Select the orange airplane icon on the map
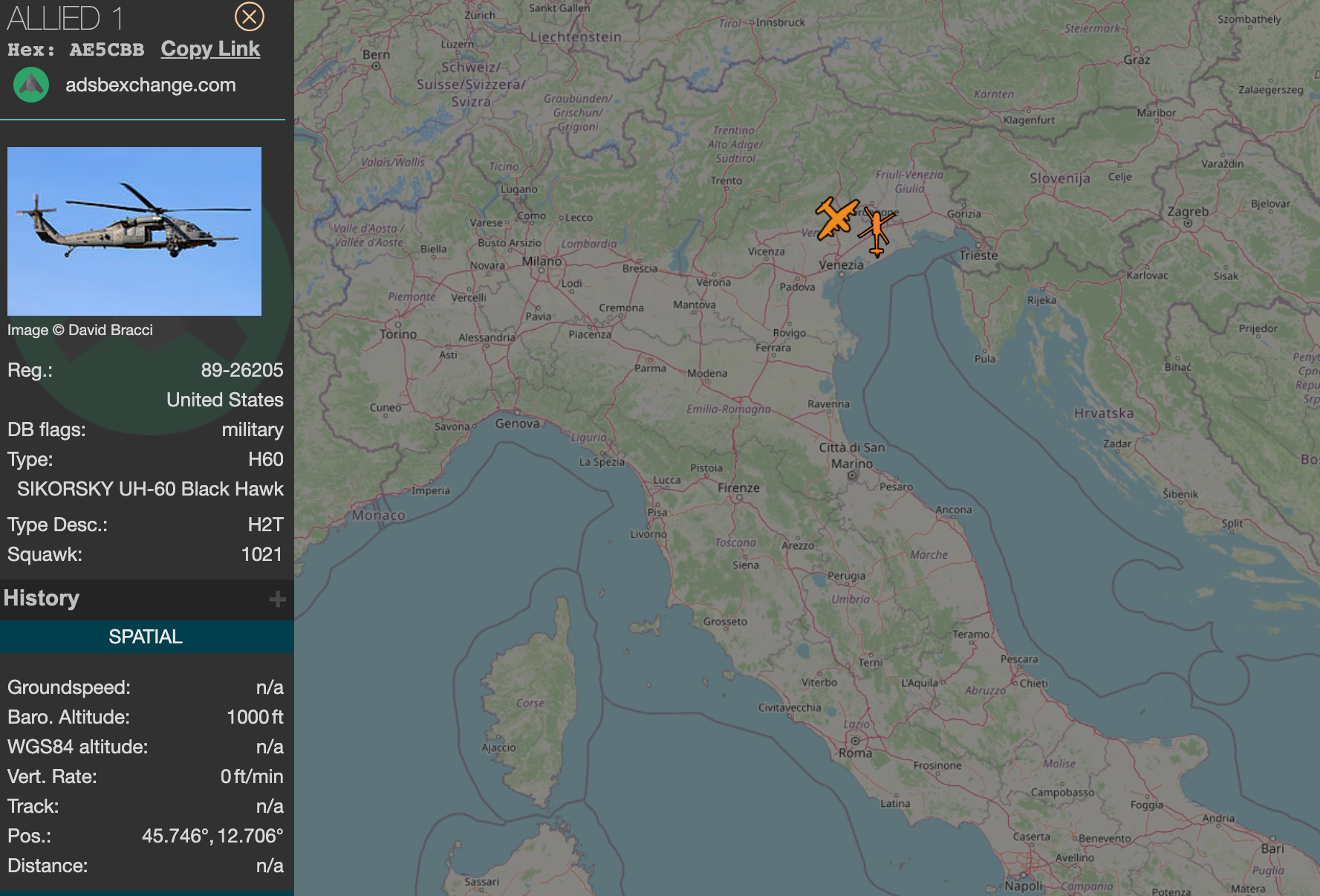Viewport: 1320px width, 896px height. [x=837, y=218]
